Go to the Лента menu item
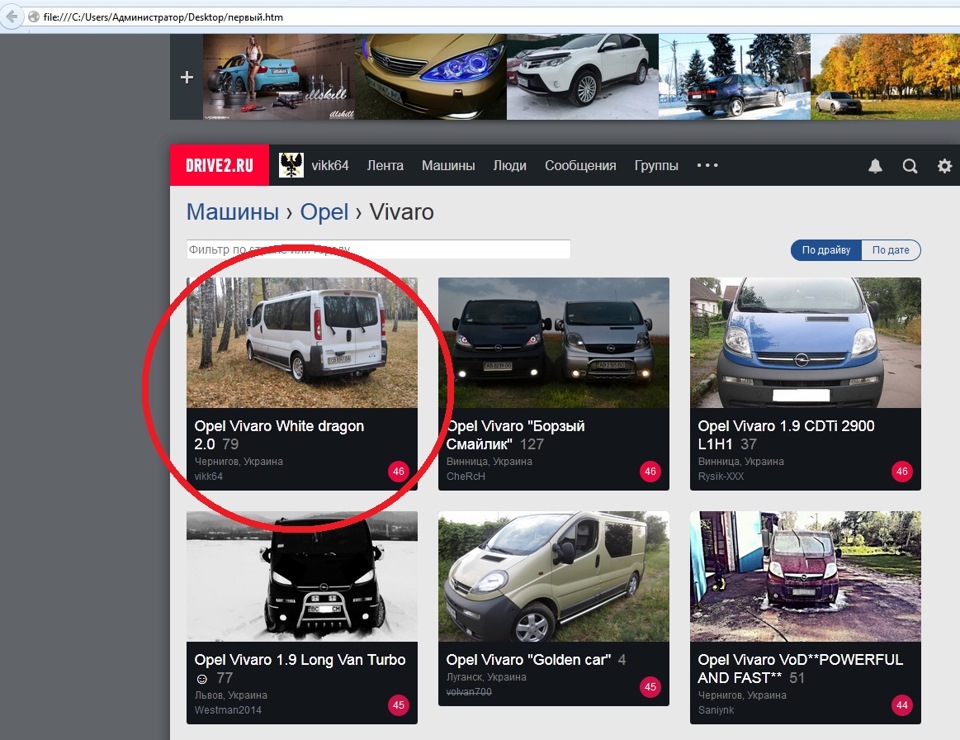This screenshot has width=960, height=740. [385, 165]
